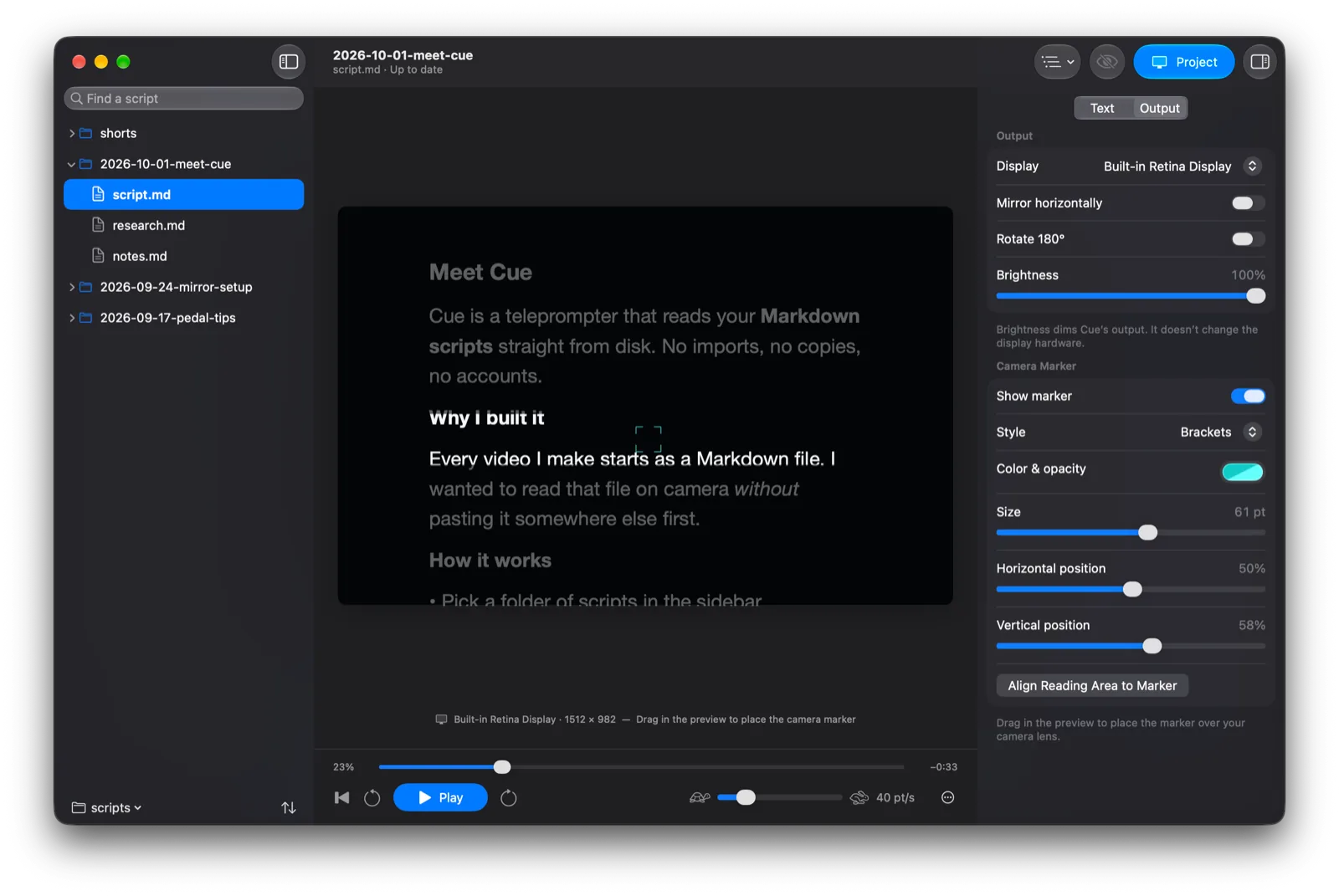Click the magnifier icon in search field

point(77,99)
